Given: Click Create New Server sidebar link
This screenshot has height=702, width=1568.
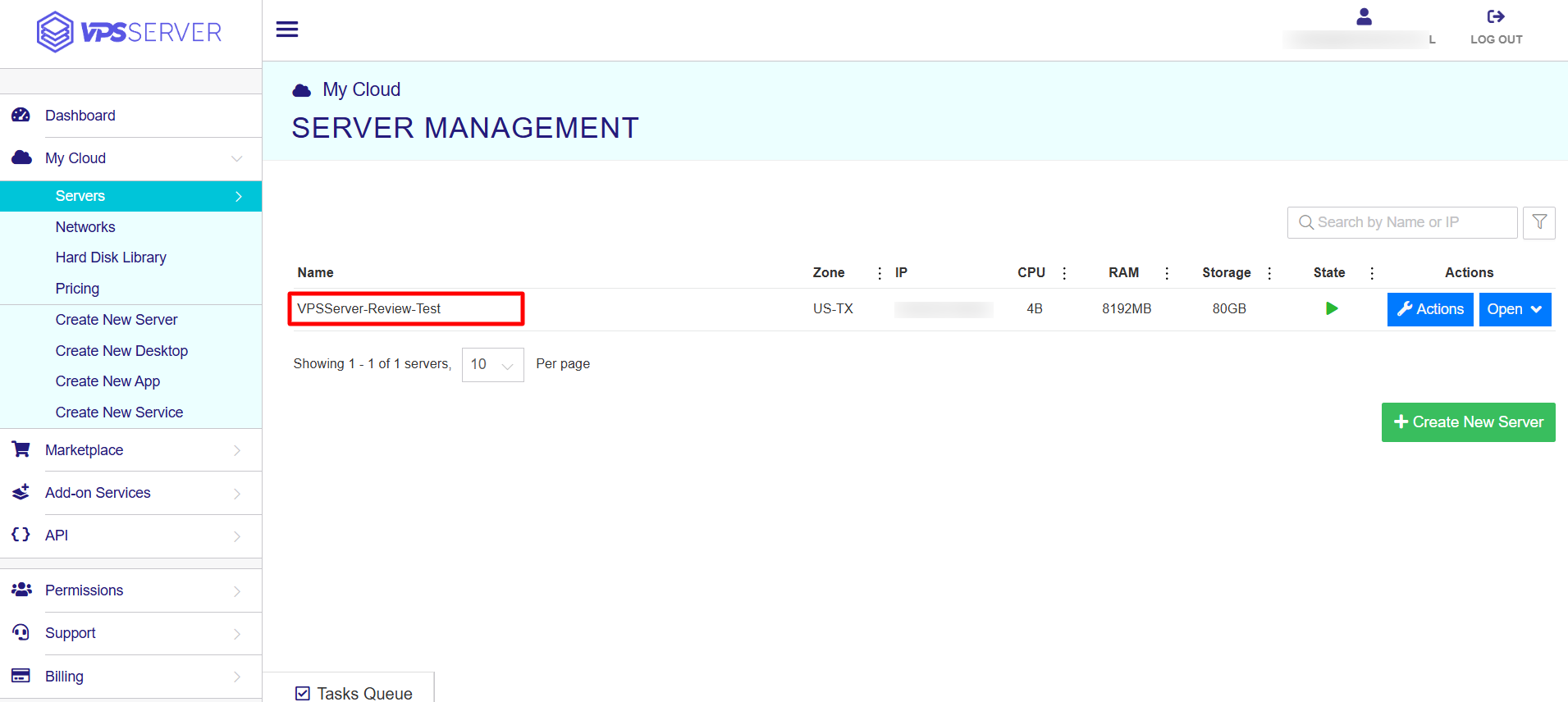Looking at the screenshot, I should (117, 320).
